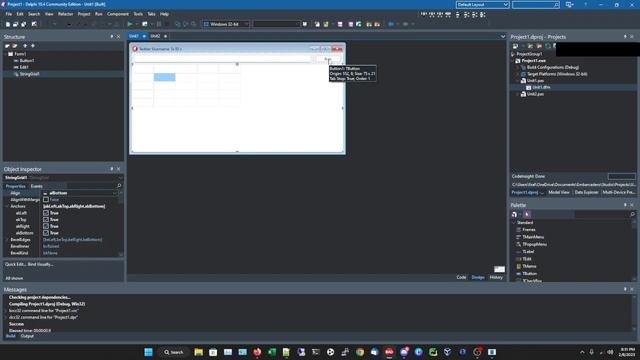The height and width of the screenshot is (360, 640).
Task: Open the Tools menu
Action: point(138,14)
